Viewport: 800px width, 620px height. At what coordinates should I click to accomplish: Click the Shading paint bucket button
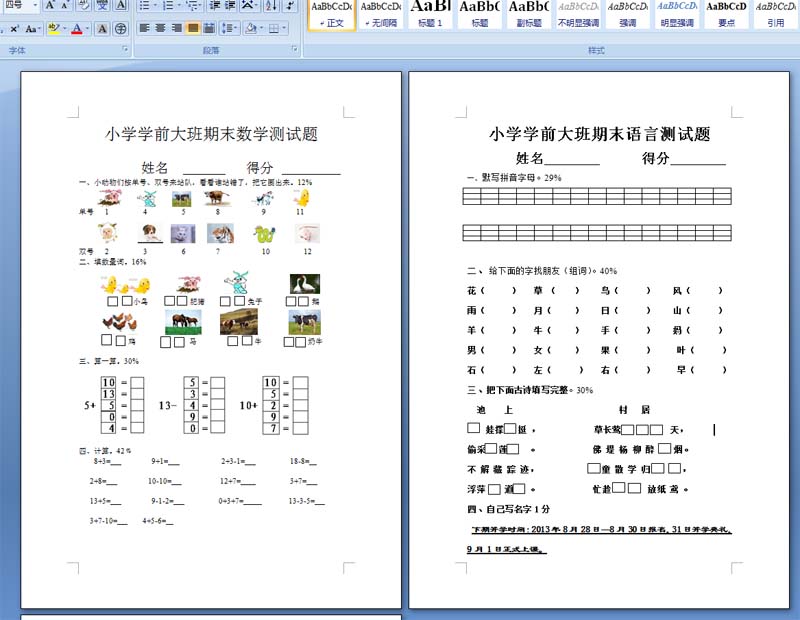click(251, 28)
